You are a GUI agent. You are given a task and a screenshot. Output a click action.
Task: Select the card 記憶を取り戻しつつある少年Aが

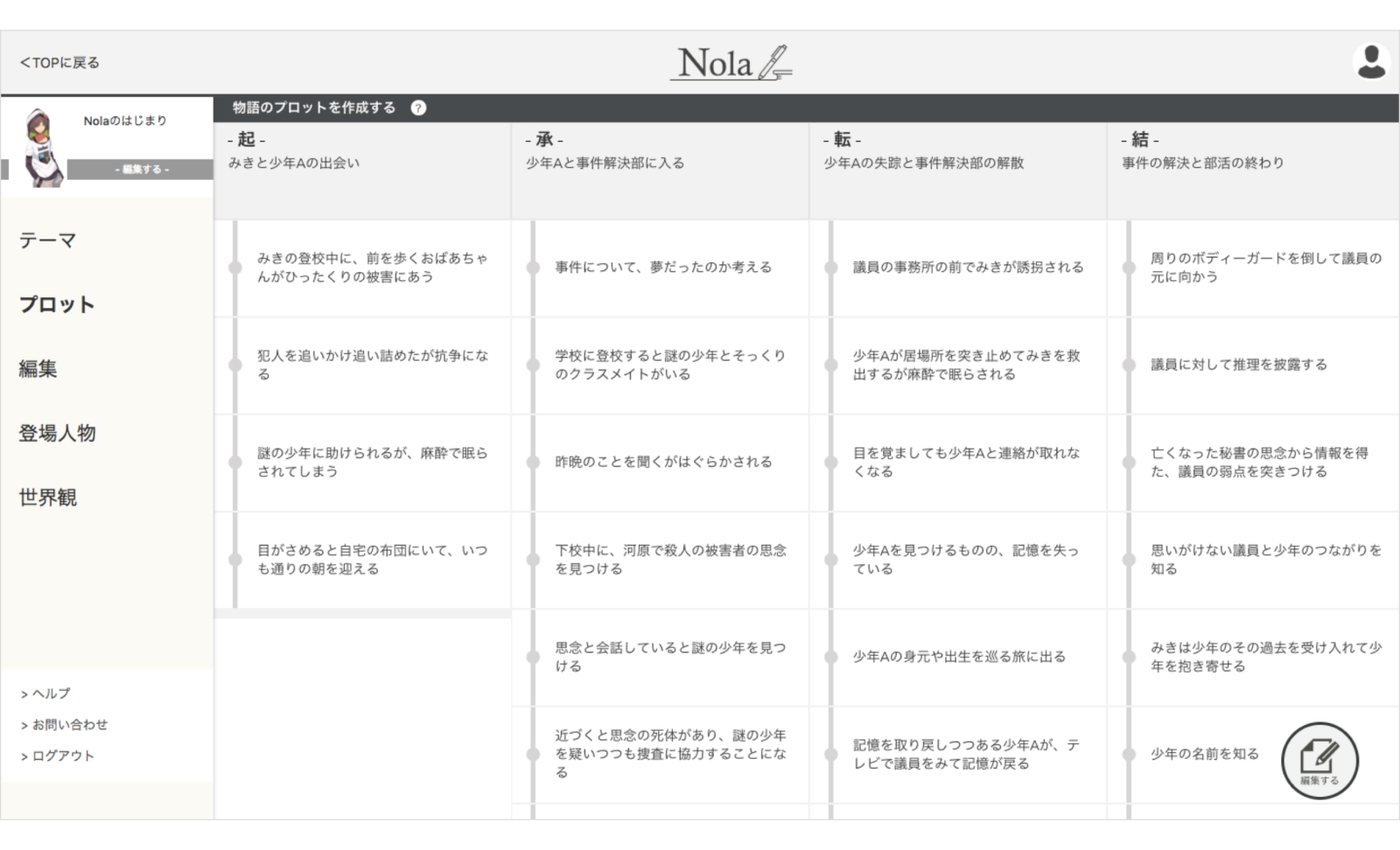coord(958,754)
